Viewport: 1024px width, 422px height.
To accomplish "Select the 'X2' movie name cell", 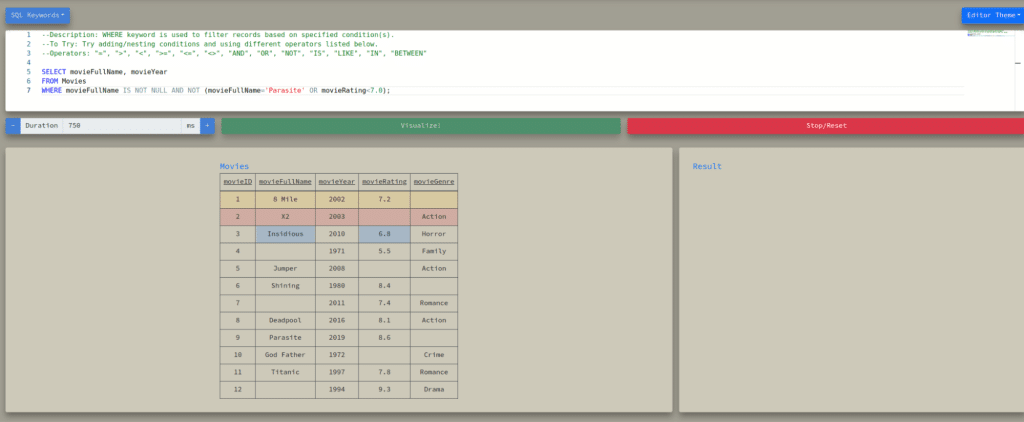I will point(285,216).
